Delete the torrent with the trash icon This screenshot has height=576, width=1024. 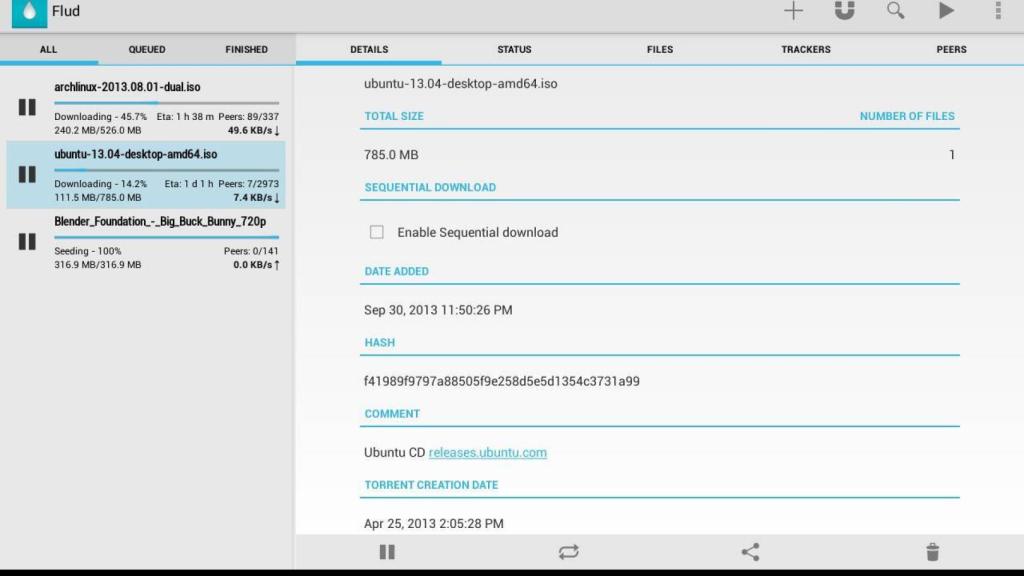click(x=932, y=551)
